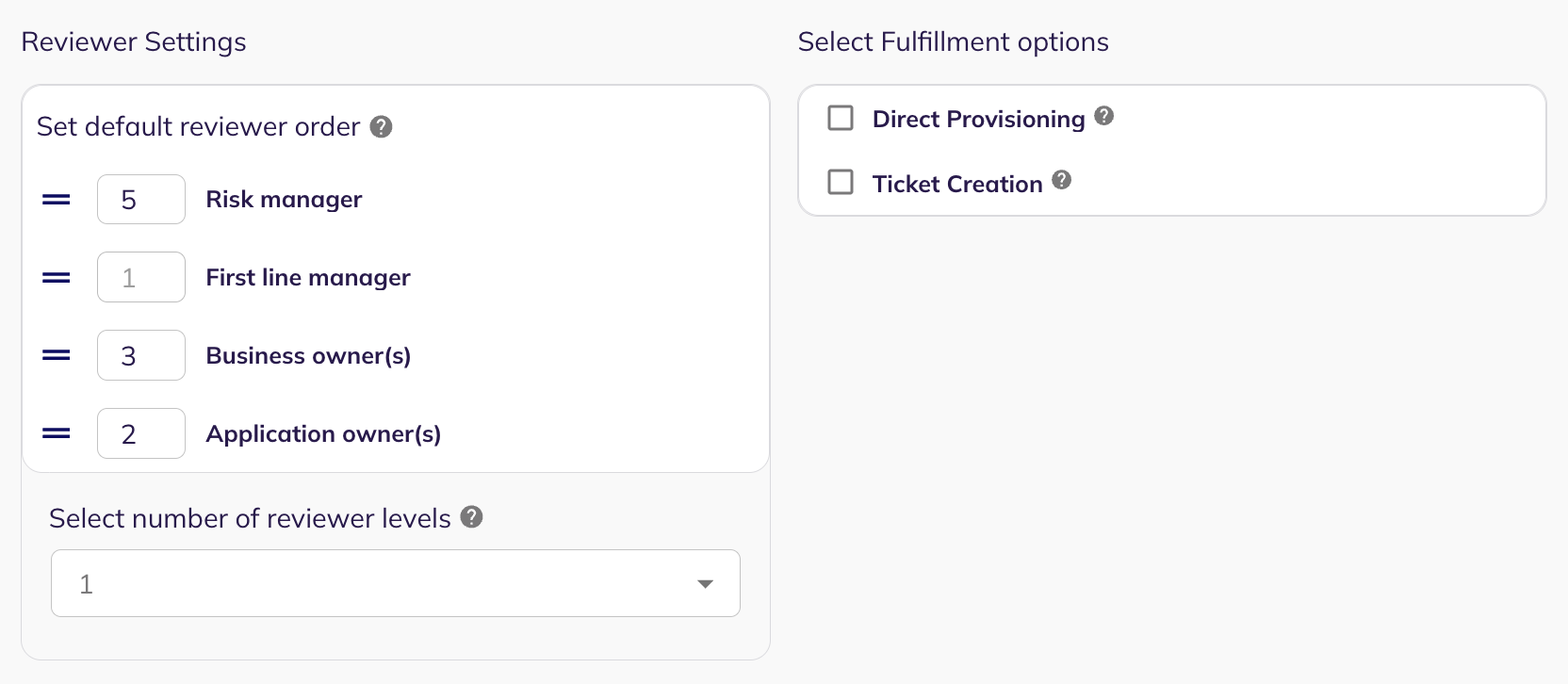
Task: Click help icon beside Select number of reviewer levels
Action: [472, 516]
